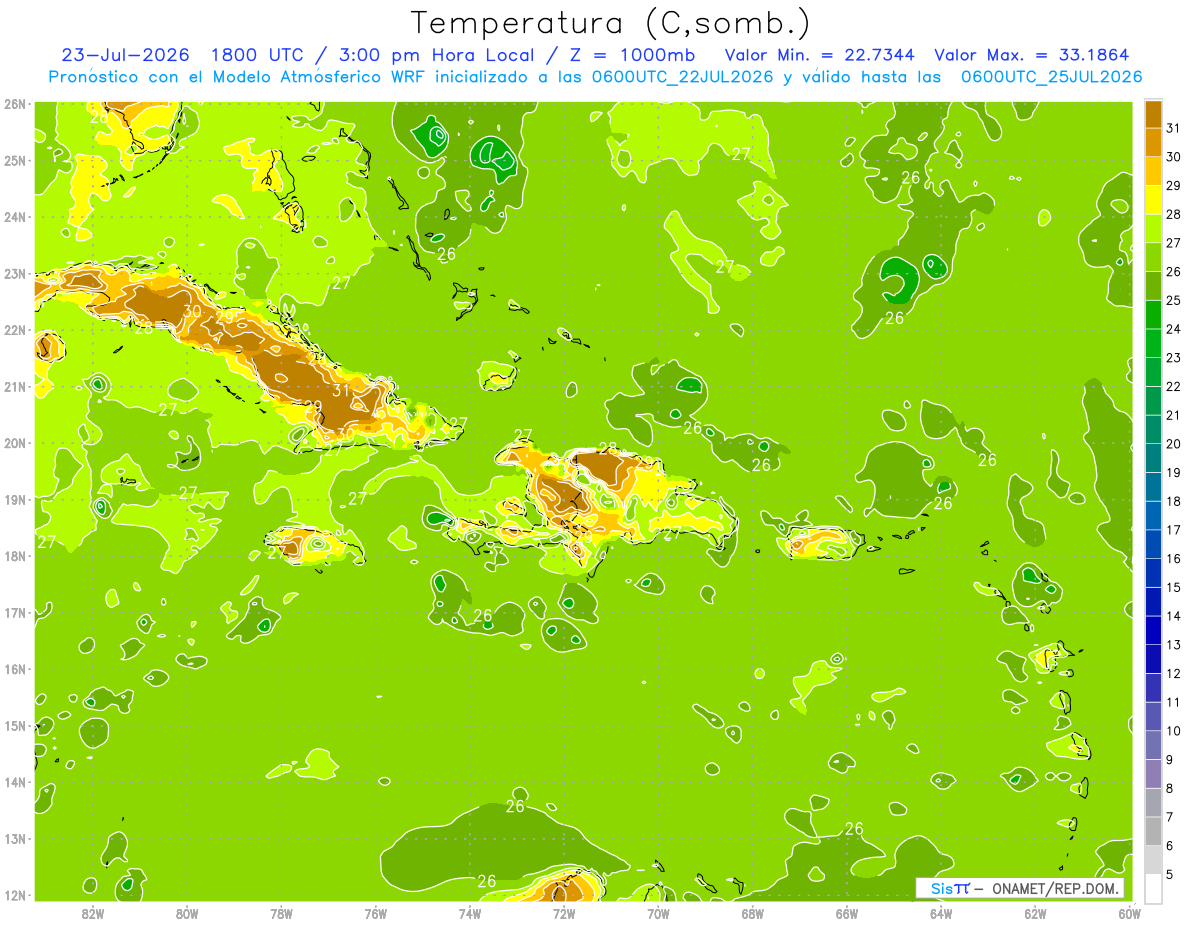The height and width of the screenshot is (927, 1200).
Task: Click the '14N' latitude axis label
Action: [15, 782]
